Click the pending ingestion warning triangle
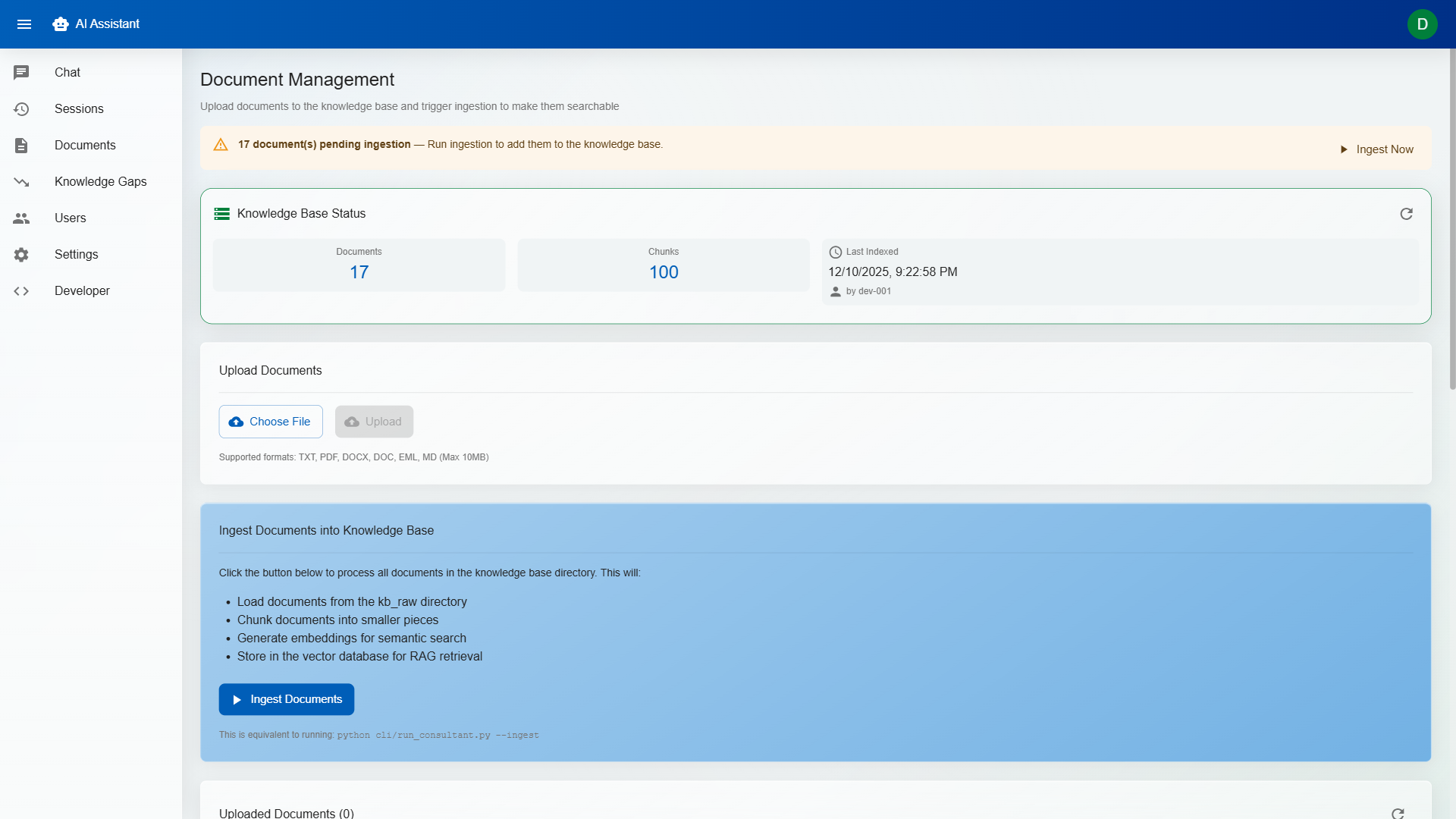This screenshot has width=1456, height=819. point(221,145)
